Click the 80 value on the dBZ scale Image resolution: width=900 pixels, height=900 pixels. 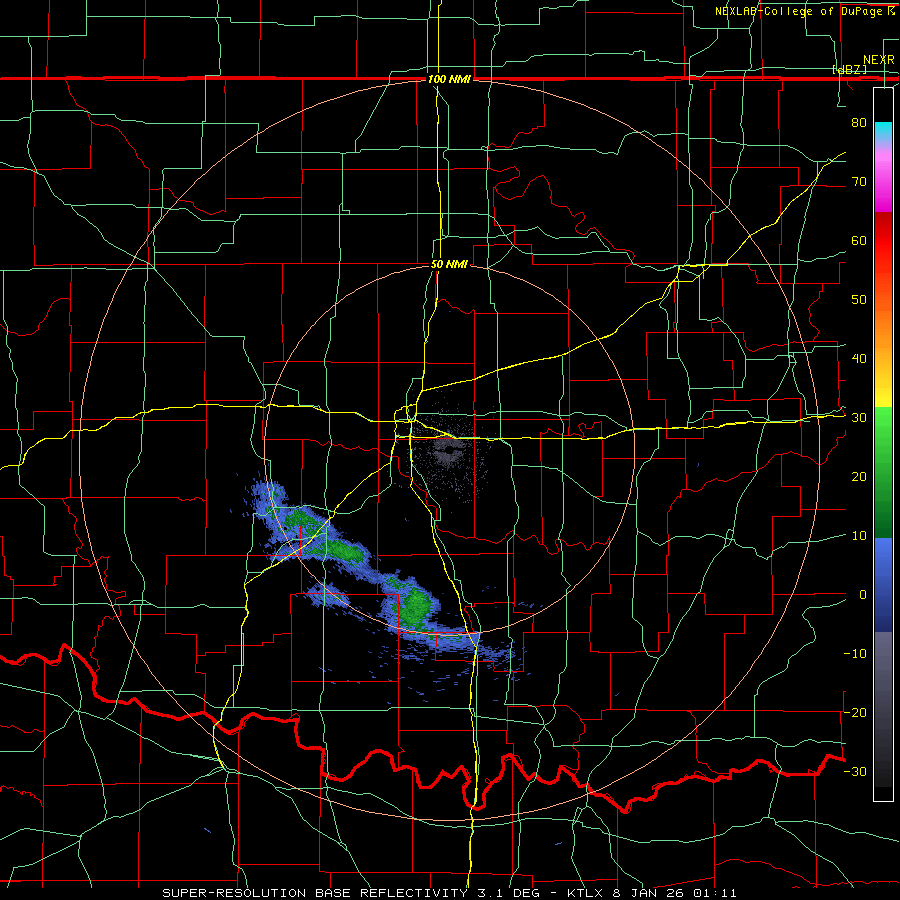point(859,122)
